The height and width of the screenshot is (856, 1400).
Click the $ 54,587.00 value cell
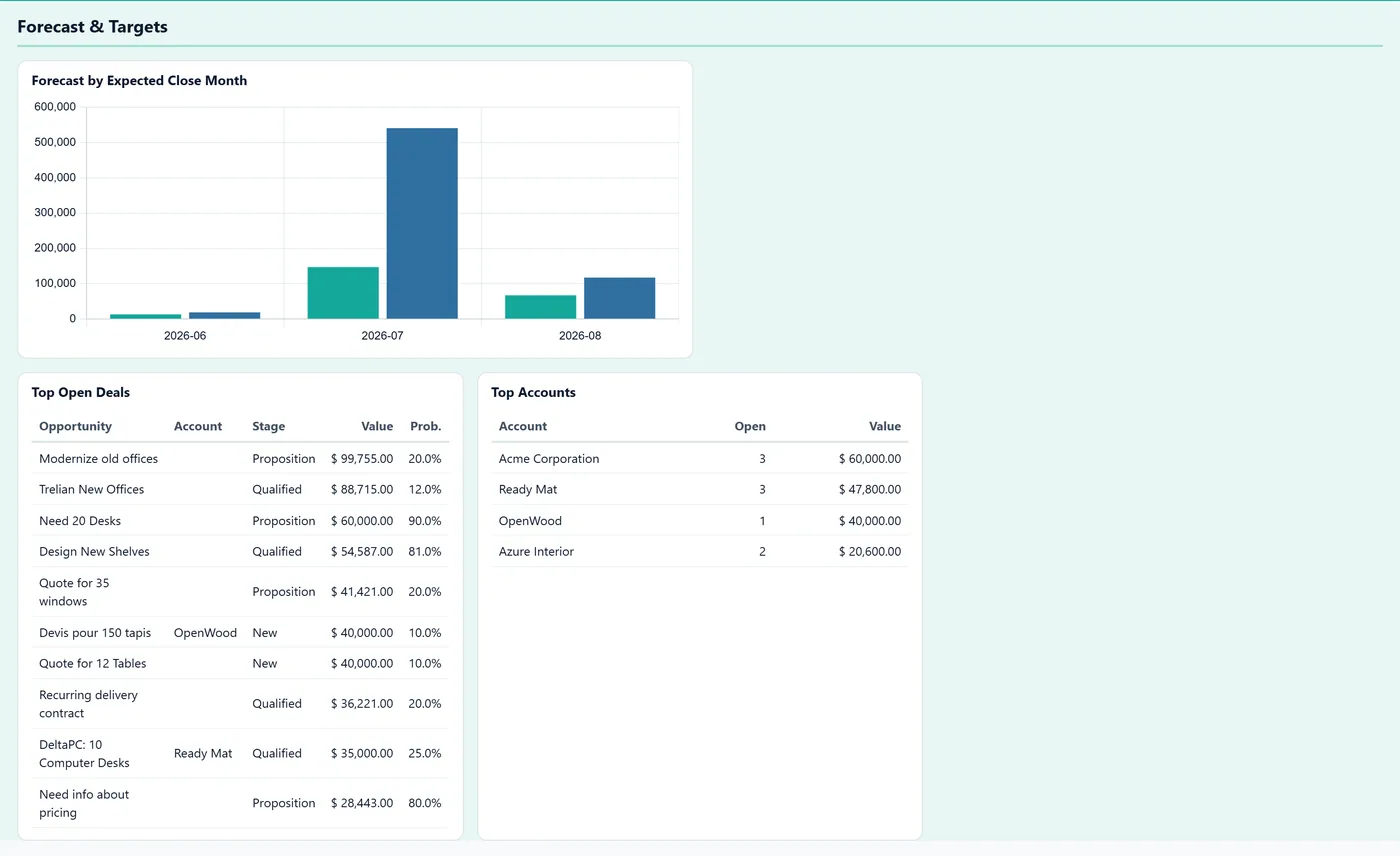tap(362, 552)
